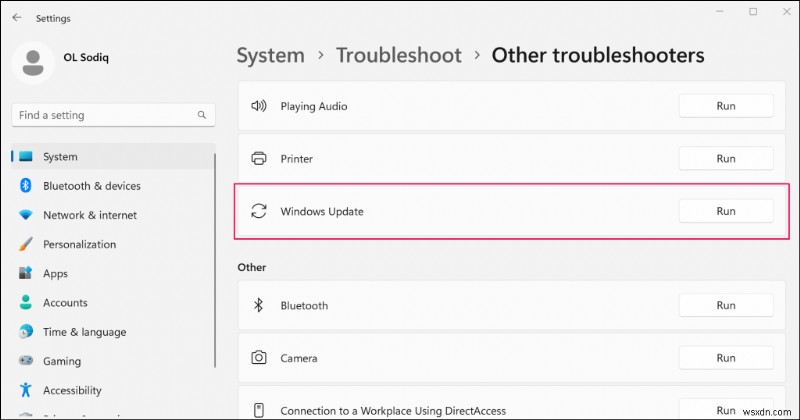Viewport: 800px width, 420px height.
Task: Minimize the Settings window
Action: pyautogui.click(x=719, y=12)
